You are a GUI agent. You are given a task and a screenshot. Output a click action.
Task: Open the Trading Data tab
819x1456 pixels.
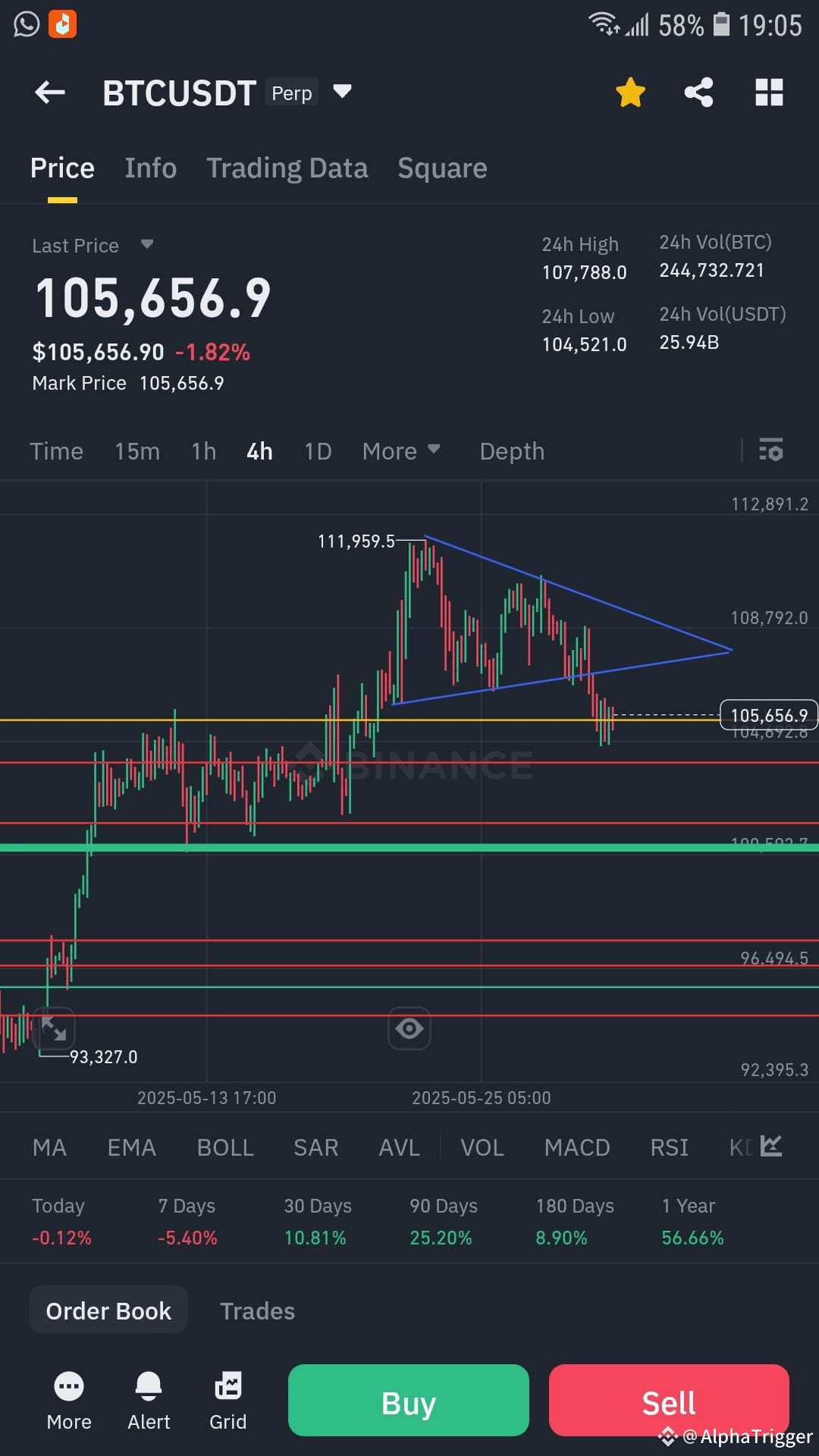pyautogui.click(x=287, y=168)
